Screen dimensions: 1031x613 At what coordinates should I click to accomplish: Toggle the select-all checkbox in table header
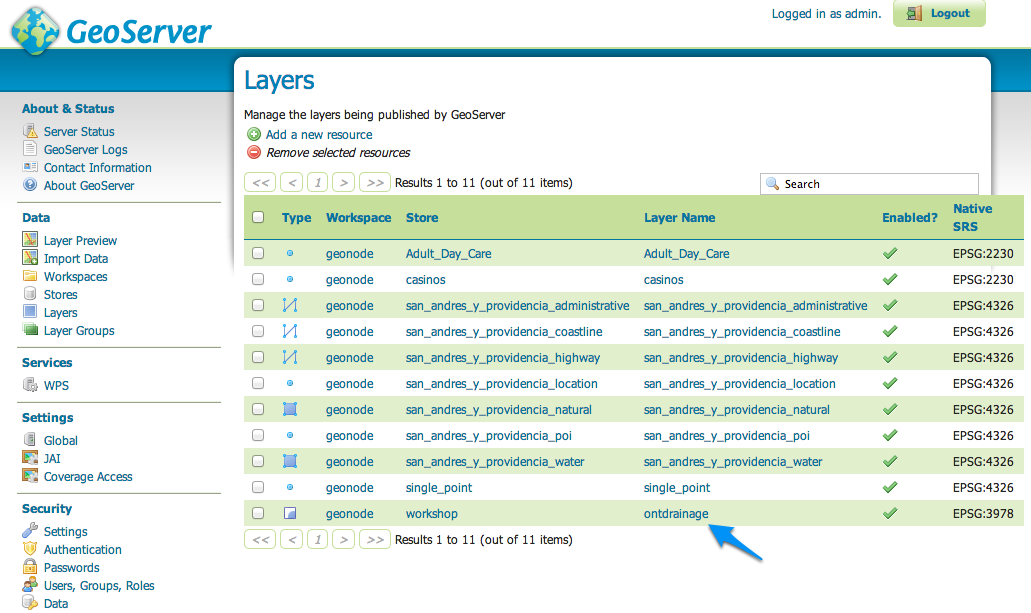pyautogui.click(x=258, y=217)
